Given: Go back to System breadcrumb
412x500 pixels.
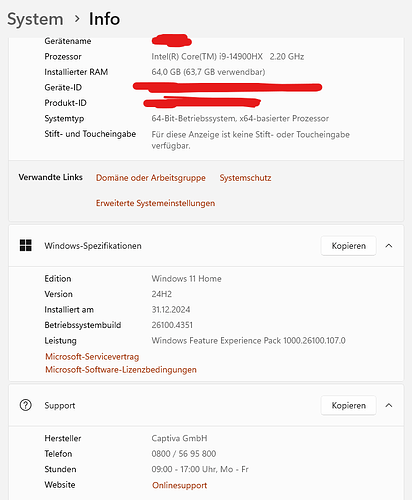Looking at the screenshot, I should 35,19.
